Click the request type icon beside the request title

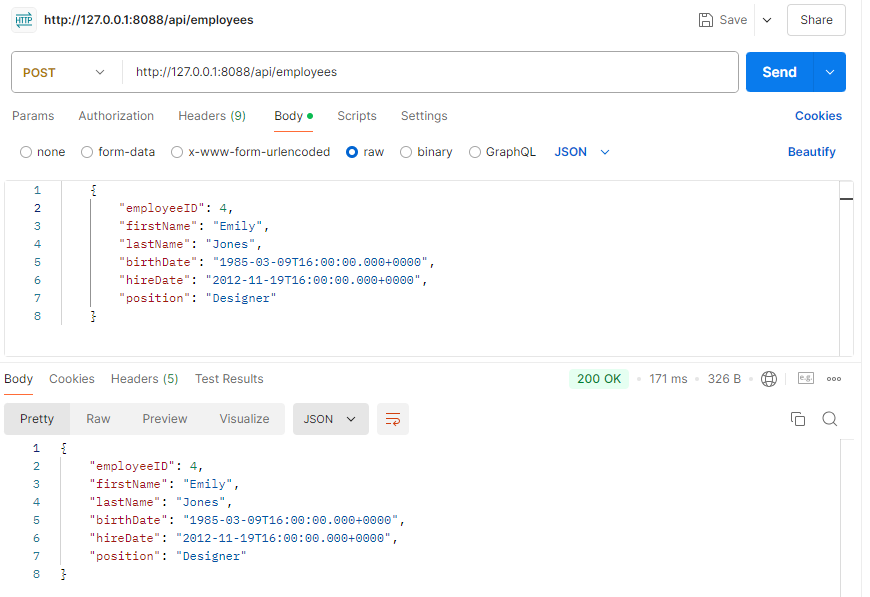[22, 19]
